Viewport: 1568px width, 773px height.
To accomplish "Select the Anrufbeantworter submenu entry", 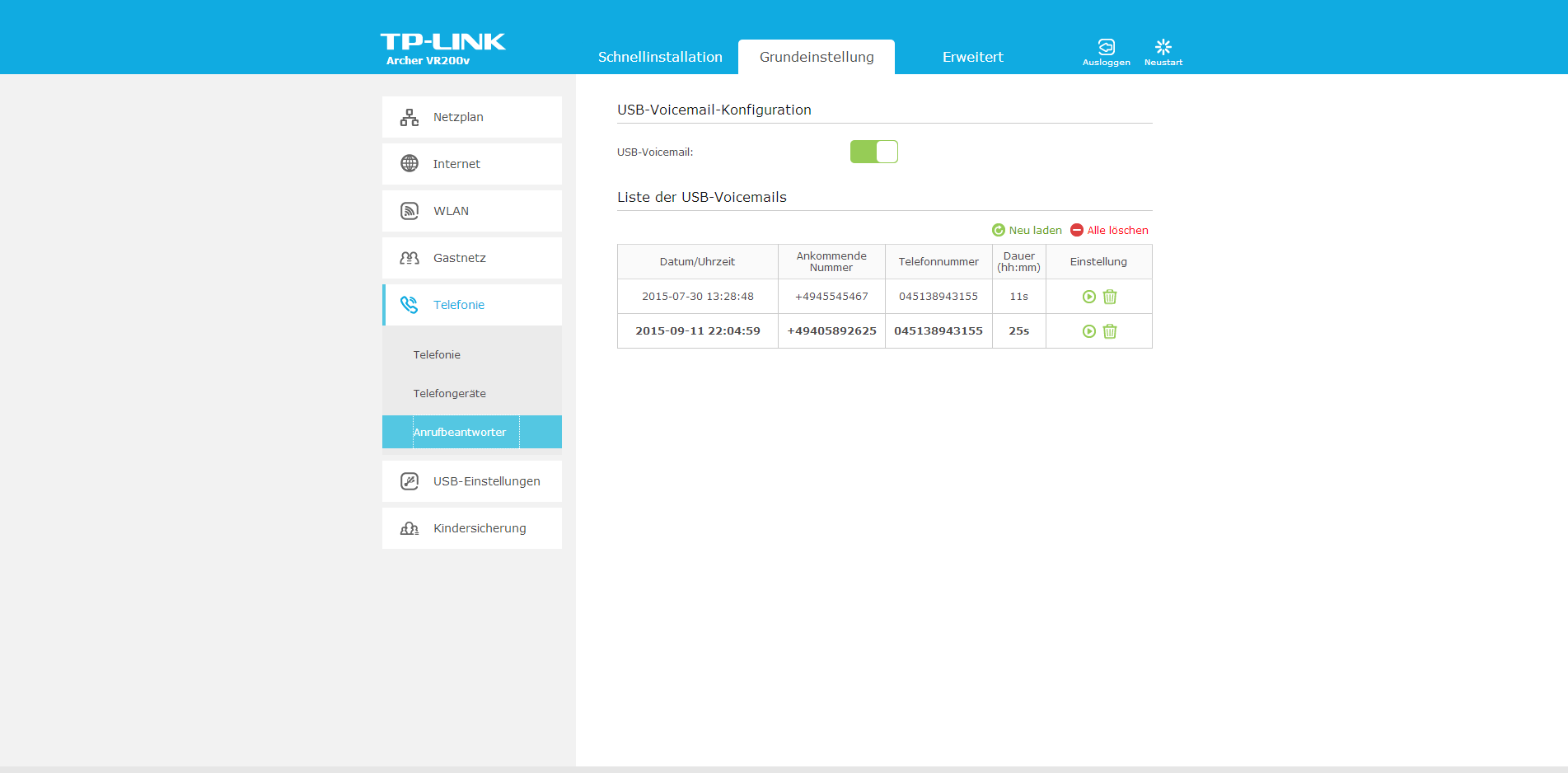I will point(460,433).
